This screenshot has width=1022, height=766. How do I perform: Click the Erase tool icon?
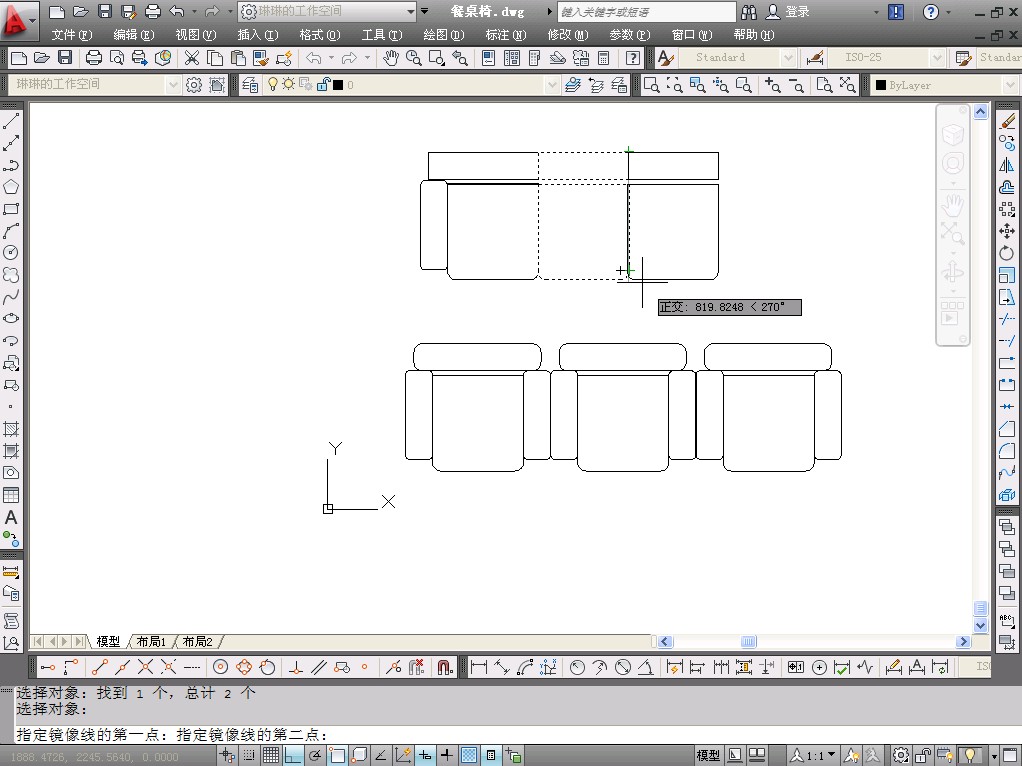(1007, 122)
